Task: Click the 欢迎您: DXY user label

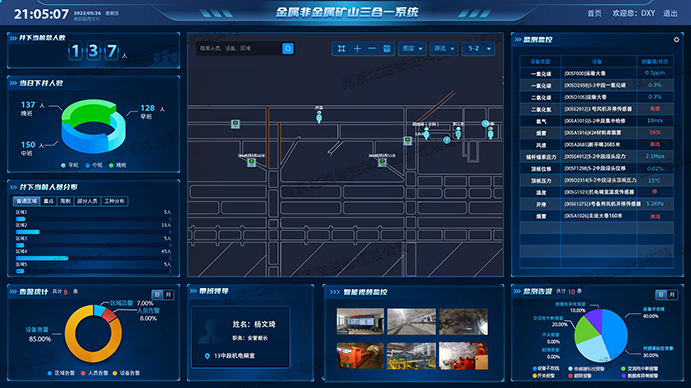Action: pyautogui.click(x=634, y=13)
